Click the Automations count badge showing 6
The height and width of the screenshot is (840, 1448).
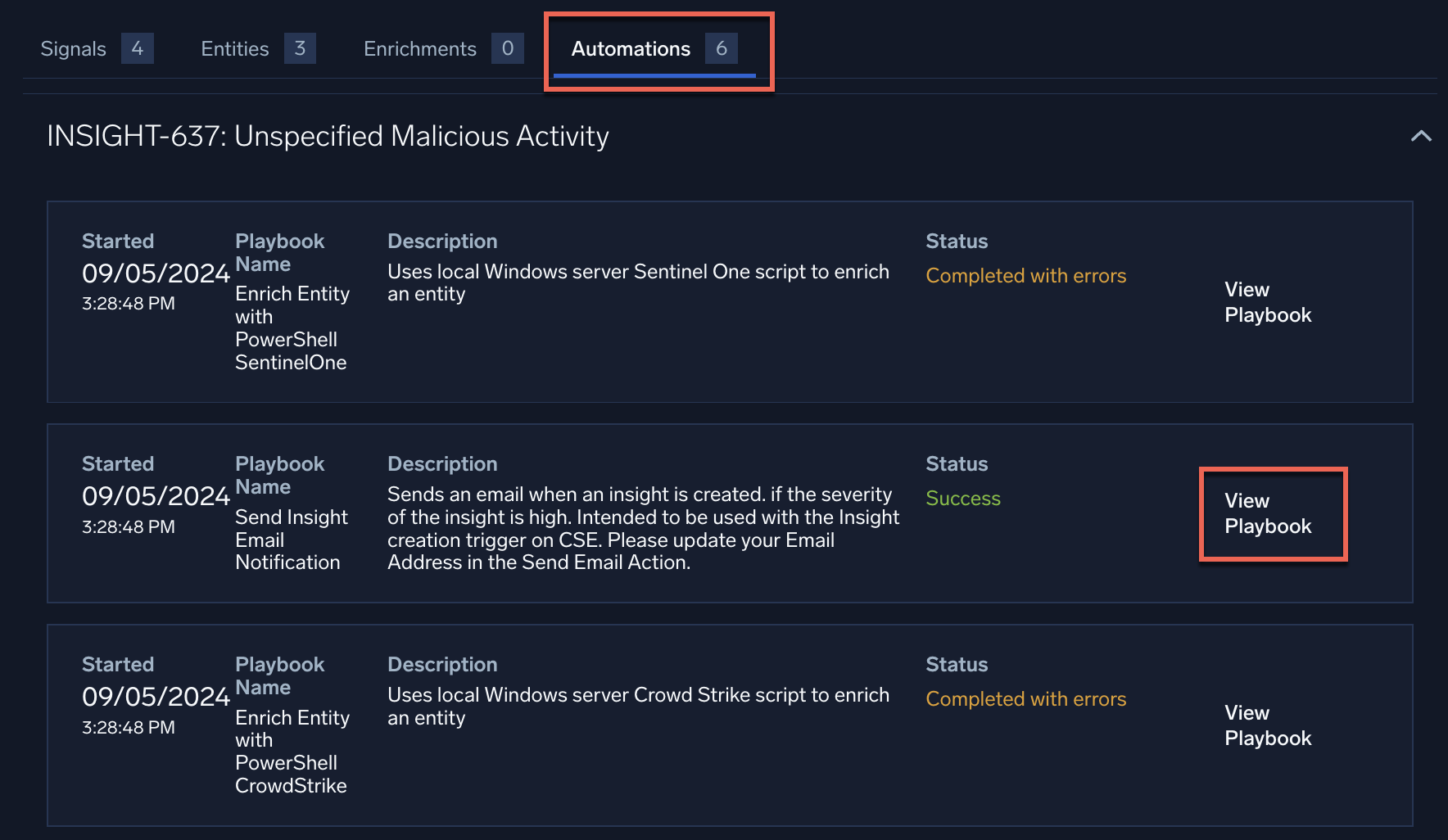[x=721, y=48]
